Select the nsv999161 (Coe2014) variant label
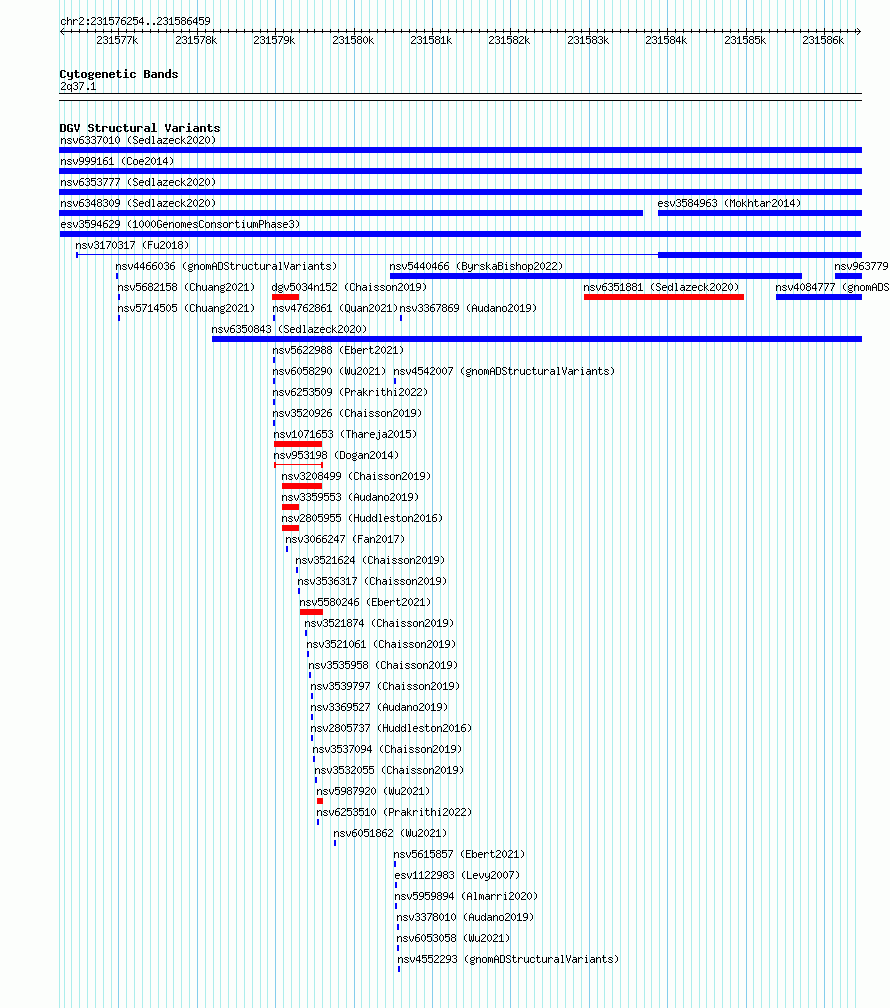The height and width of the screenshot is (1008, 890). coord(117,161)
